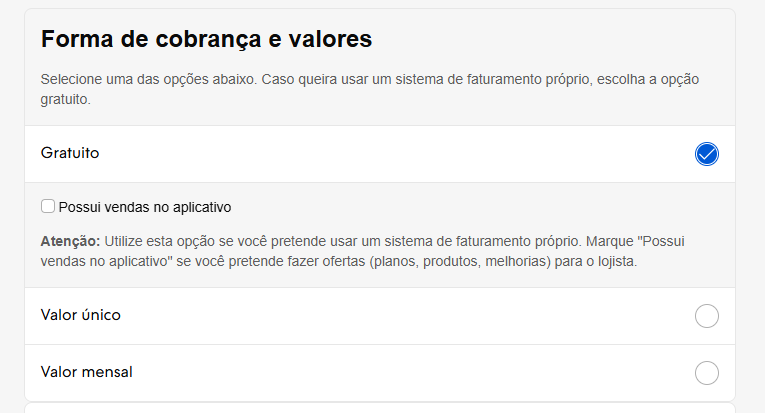Click the Valor mensal option label
Screen dimensions: 765x413
pyautogui.click(x=87, y=372)
